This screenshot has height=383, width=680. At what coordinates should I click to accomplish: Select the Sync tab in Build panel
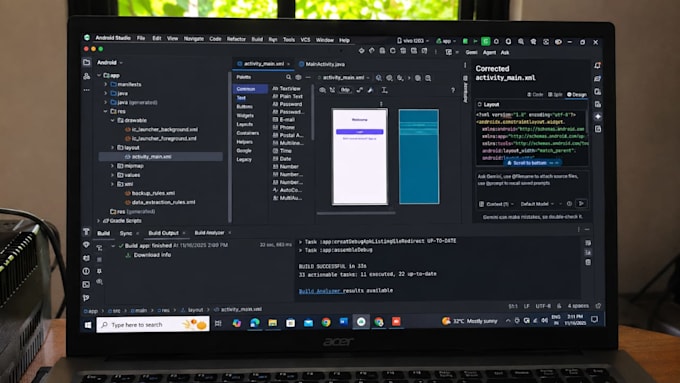coord(126,233)
